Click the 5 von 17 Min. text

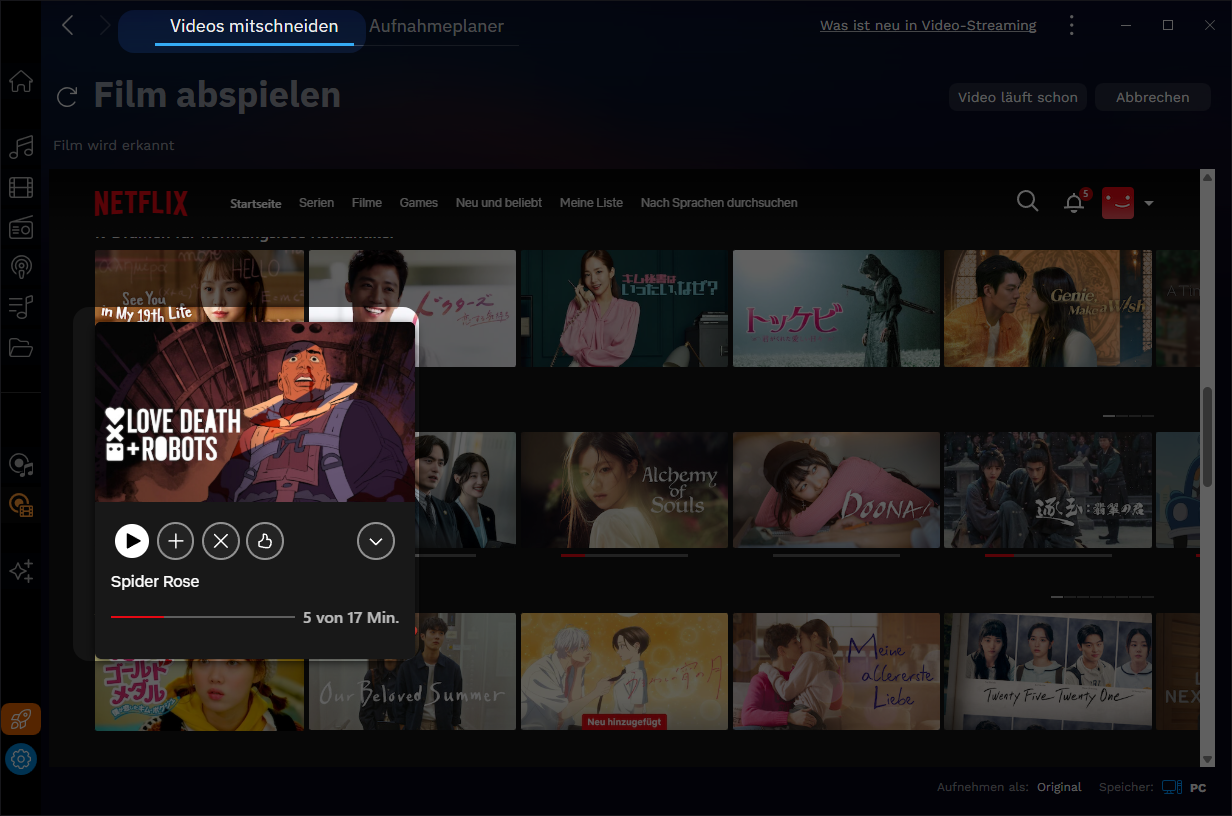coord(351,618)
